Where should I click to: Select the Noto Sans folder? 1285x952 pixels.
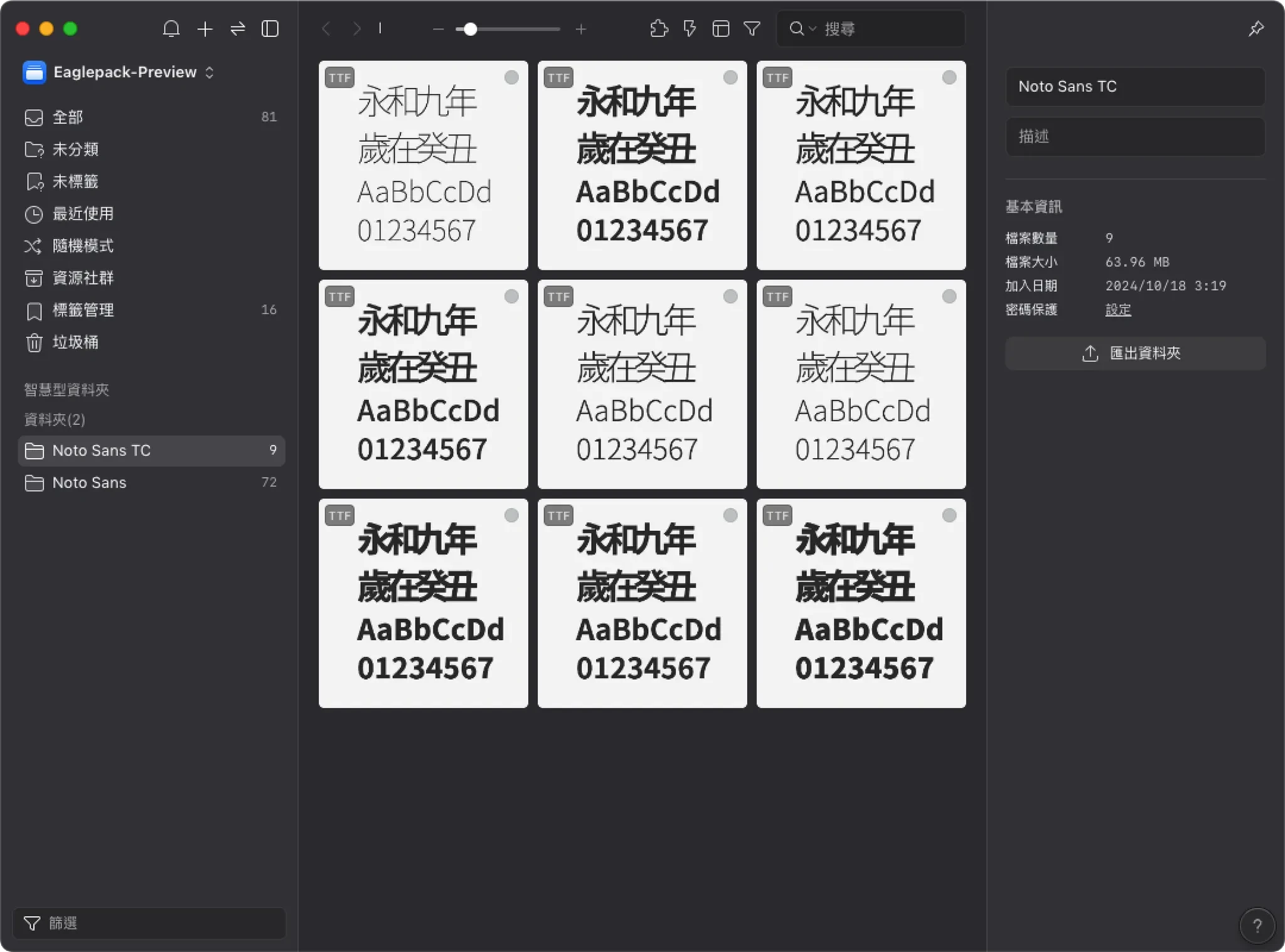(89, 483)
